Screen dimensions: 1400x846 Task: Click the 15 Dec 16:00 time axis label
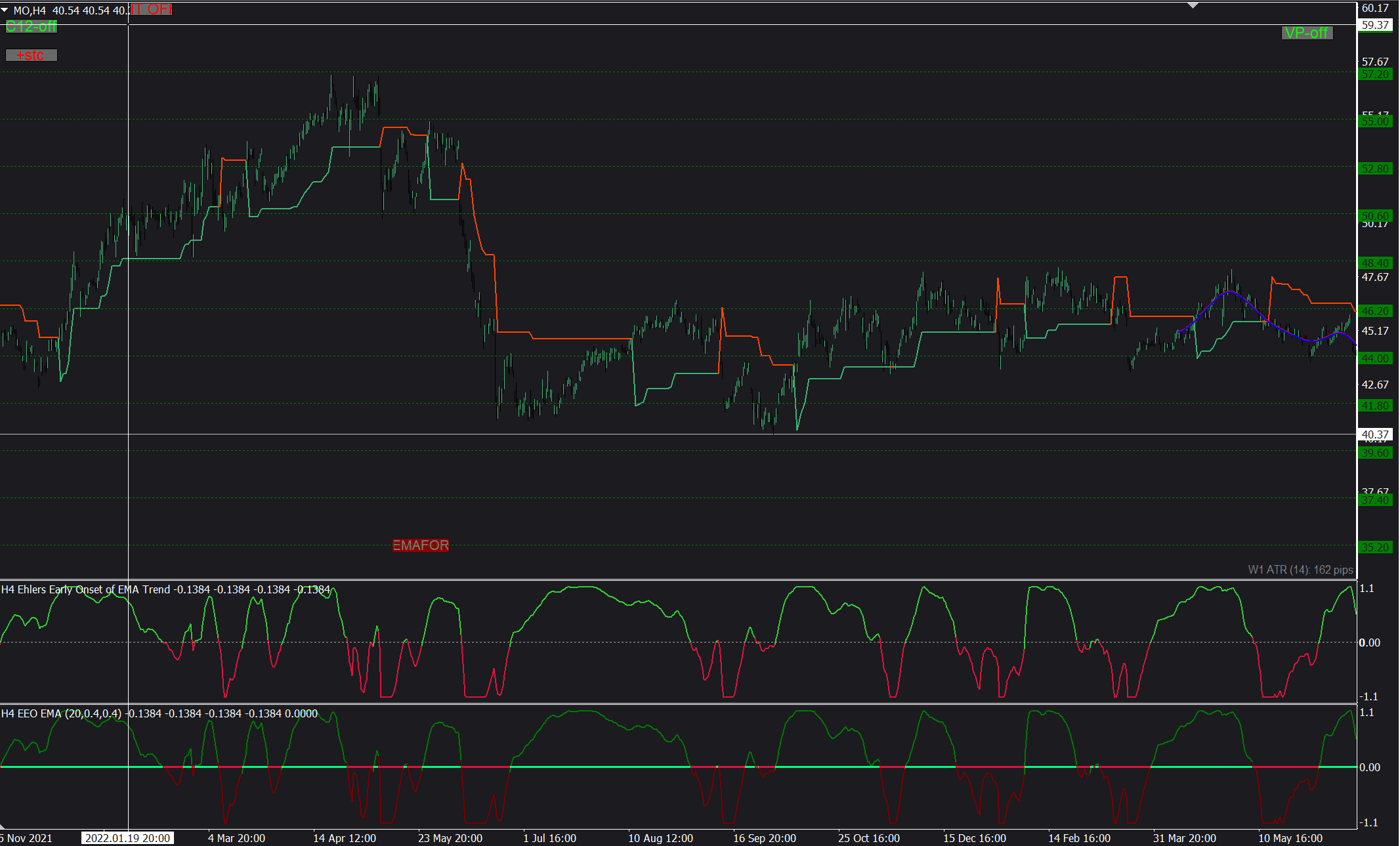[x=975, y=838]
